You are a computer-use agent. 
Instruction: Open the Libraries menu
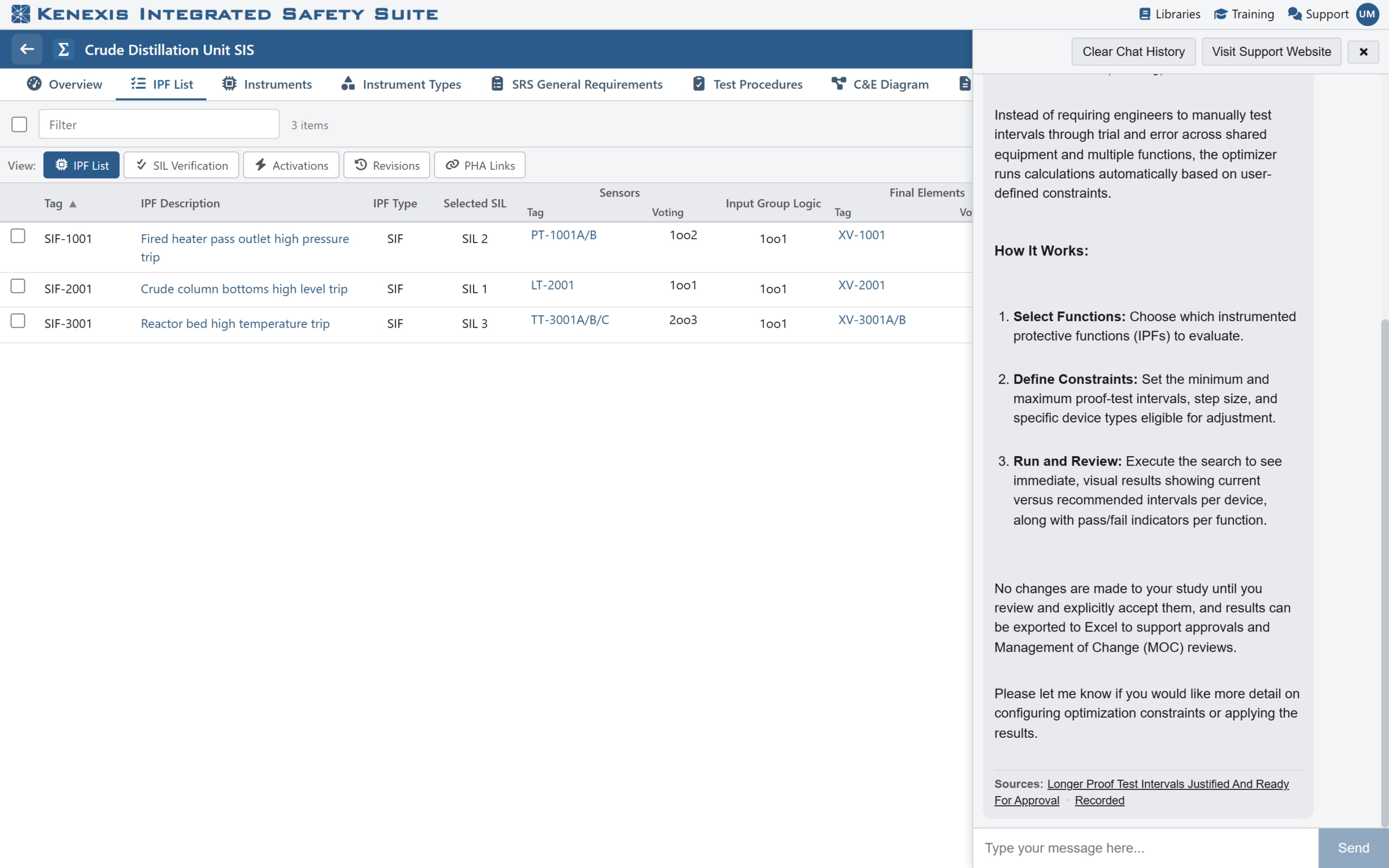pyautogui.click(x=1169, y=14)
